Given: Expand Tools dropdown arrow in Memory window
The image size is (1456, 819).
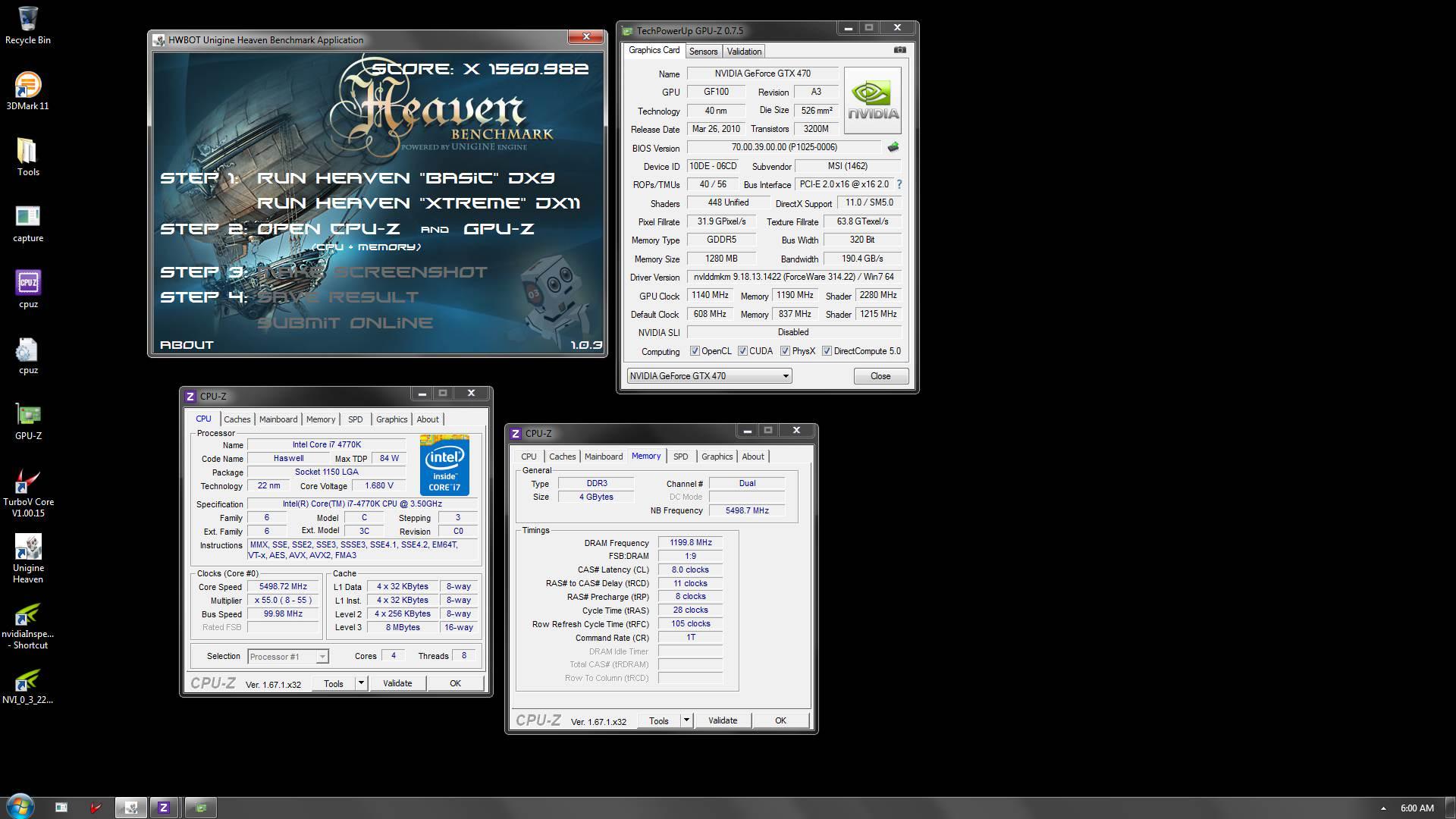Looking at the screenshot, I should coord(686,720).
